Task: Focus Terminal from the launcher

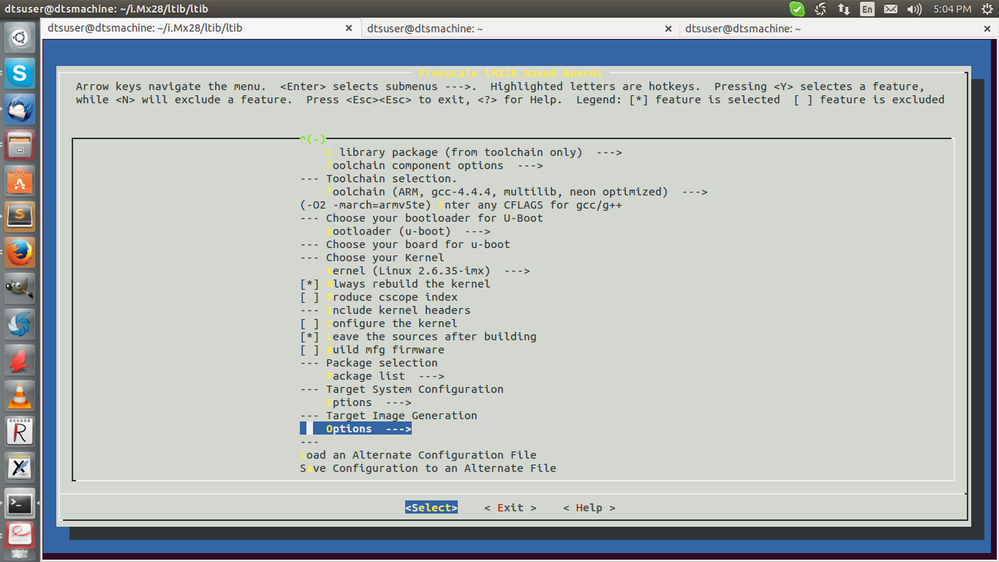Action: point(20,505)
